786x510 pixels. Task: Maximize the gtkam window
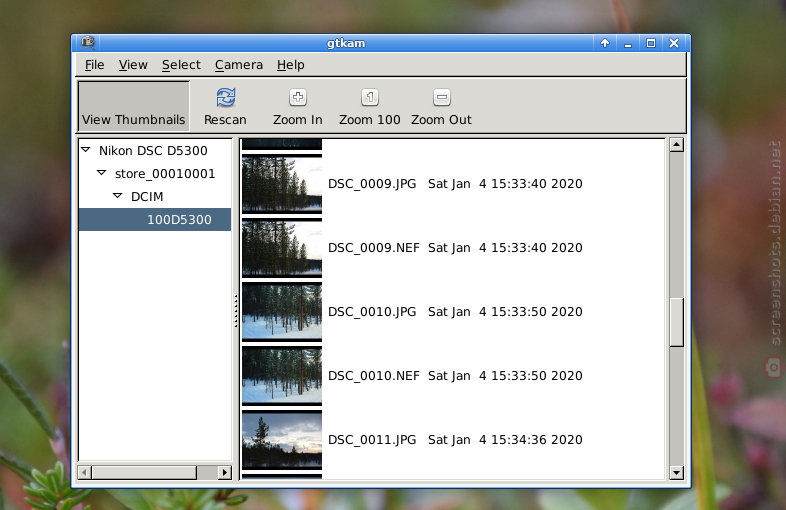coord(651,43)
